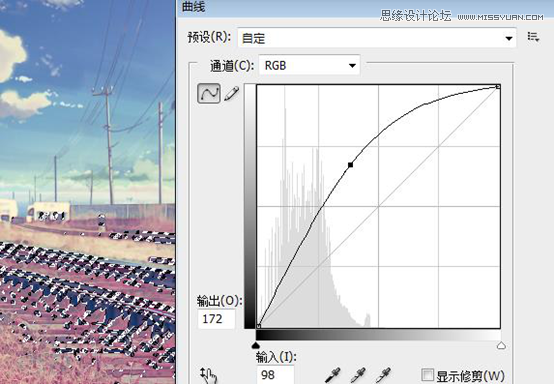Open the 预设 preset dropdown
554x384 pixels.
[x=377, y=38]
